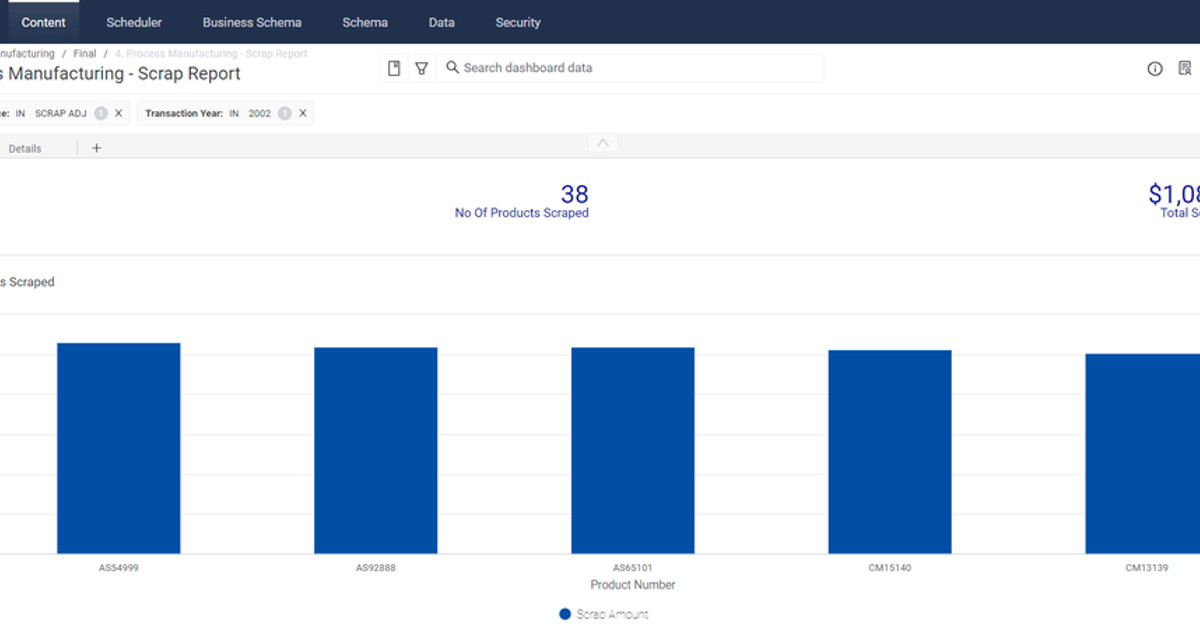1200x628 pixels.
Task: Click the CM15140 axis label
Action: [890, 568]
